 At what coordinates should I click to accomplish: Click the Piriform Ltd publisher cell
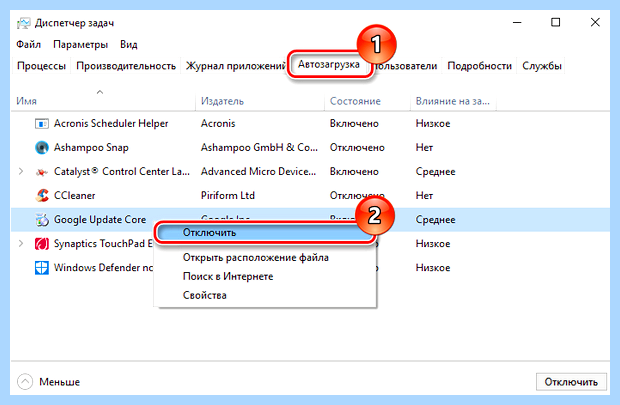tap(227, 195)
